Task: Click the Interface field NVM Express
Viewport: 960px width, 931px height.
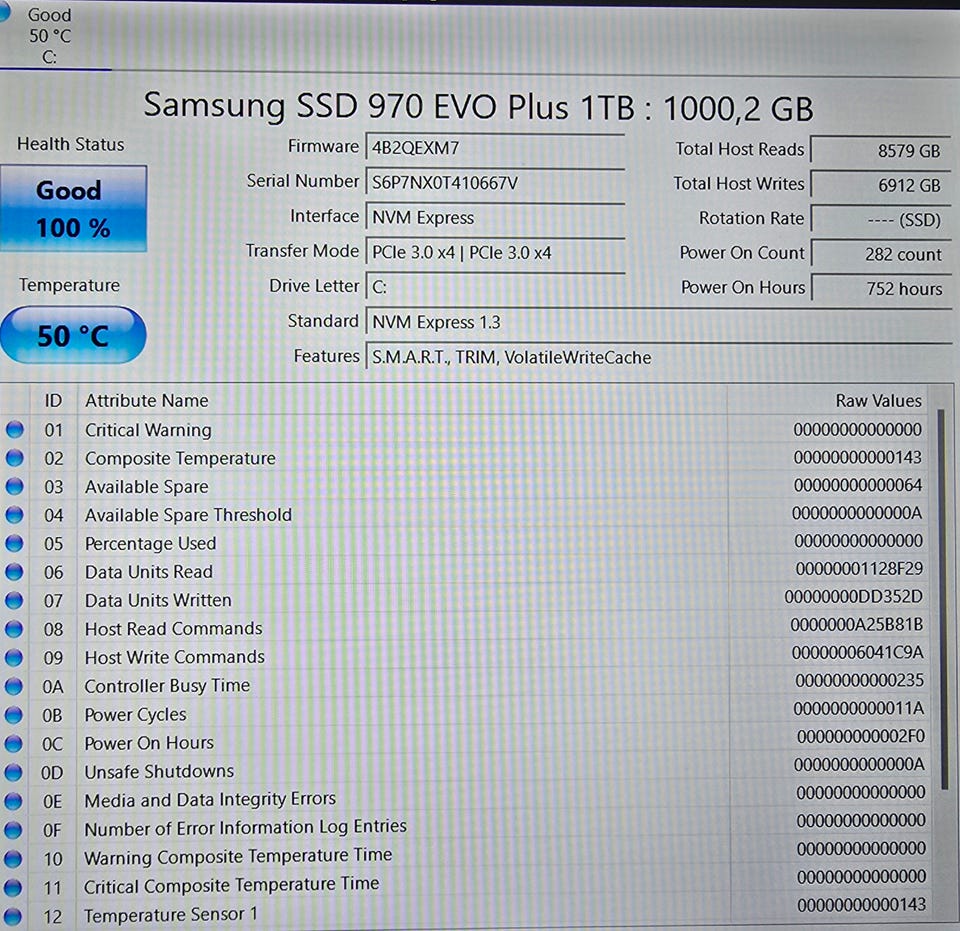Action: (495, 218)
